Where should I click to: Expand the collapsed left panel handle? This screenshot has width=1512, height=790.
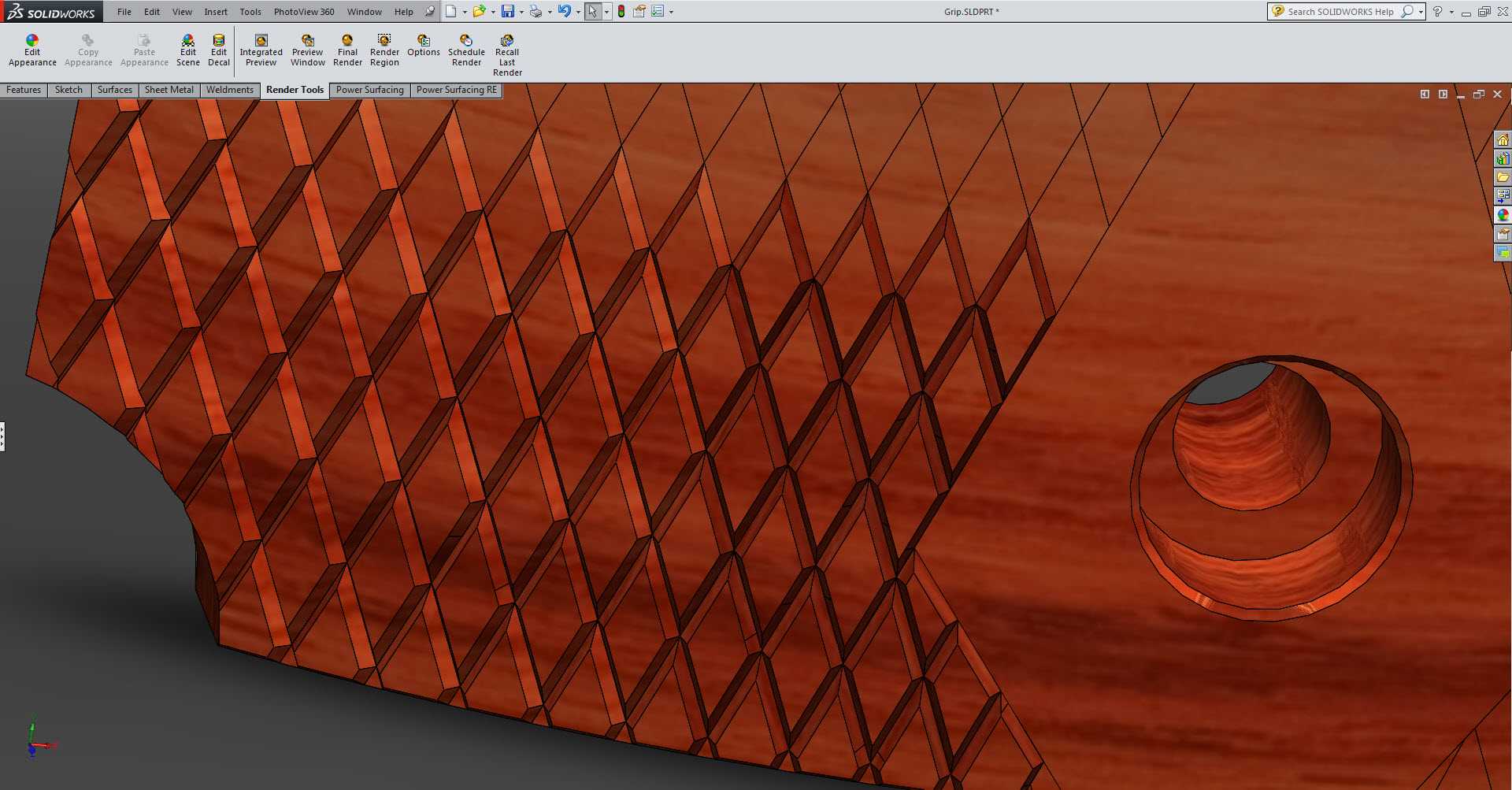coord(2,436)
